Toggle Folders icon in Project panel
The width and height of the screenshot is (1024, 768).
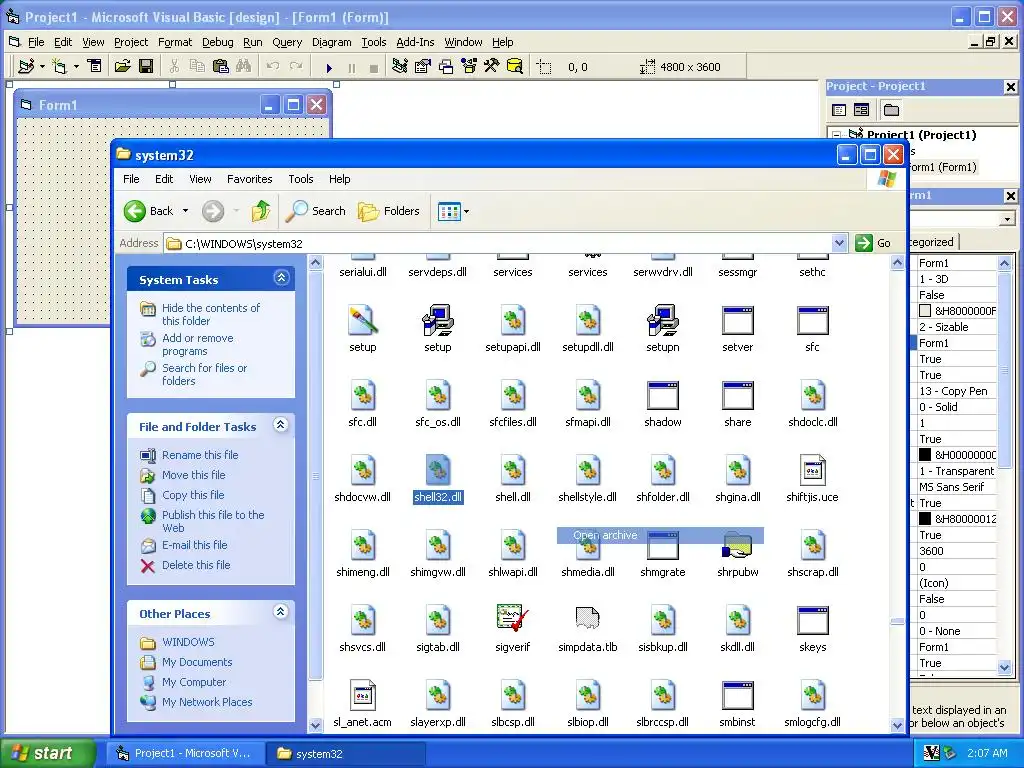click(891, 110)
